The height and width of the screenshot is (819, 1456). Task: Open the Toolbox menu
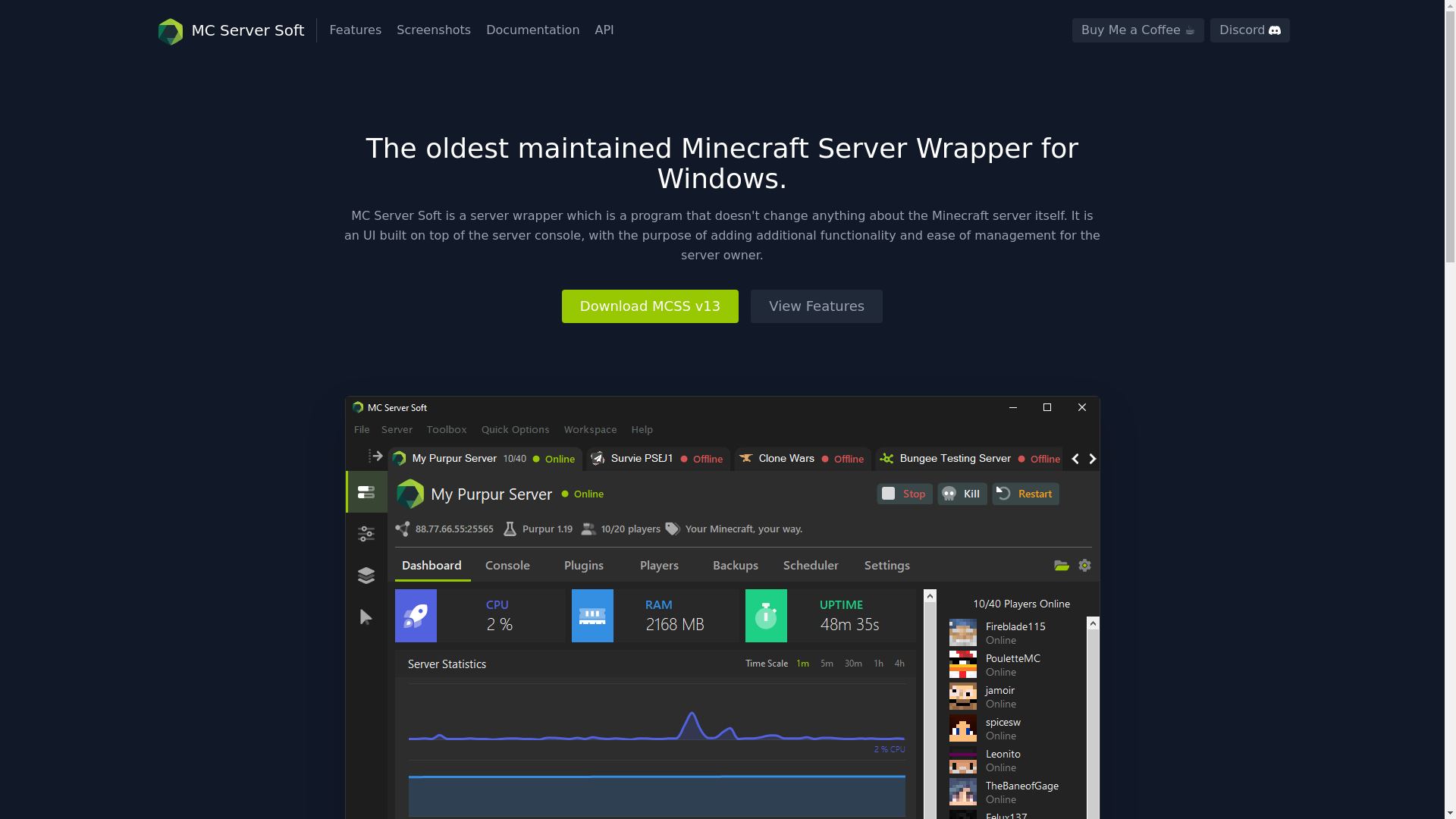(447, 430)
